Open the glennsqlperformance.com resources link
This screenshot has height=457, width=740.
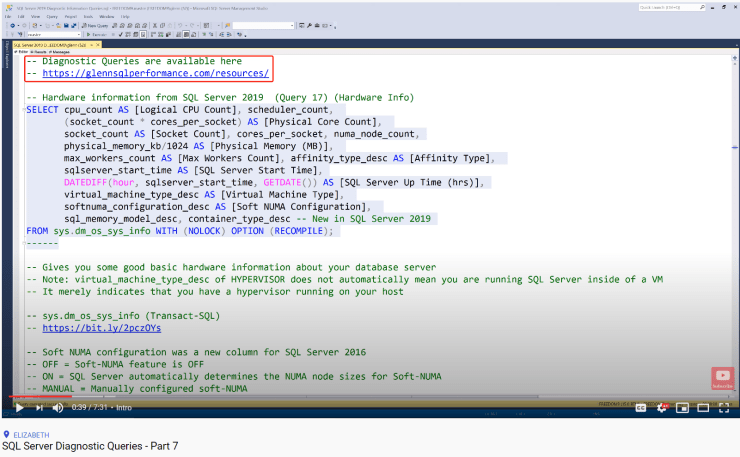[x=155, y=73]
